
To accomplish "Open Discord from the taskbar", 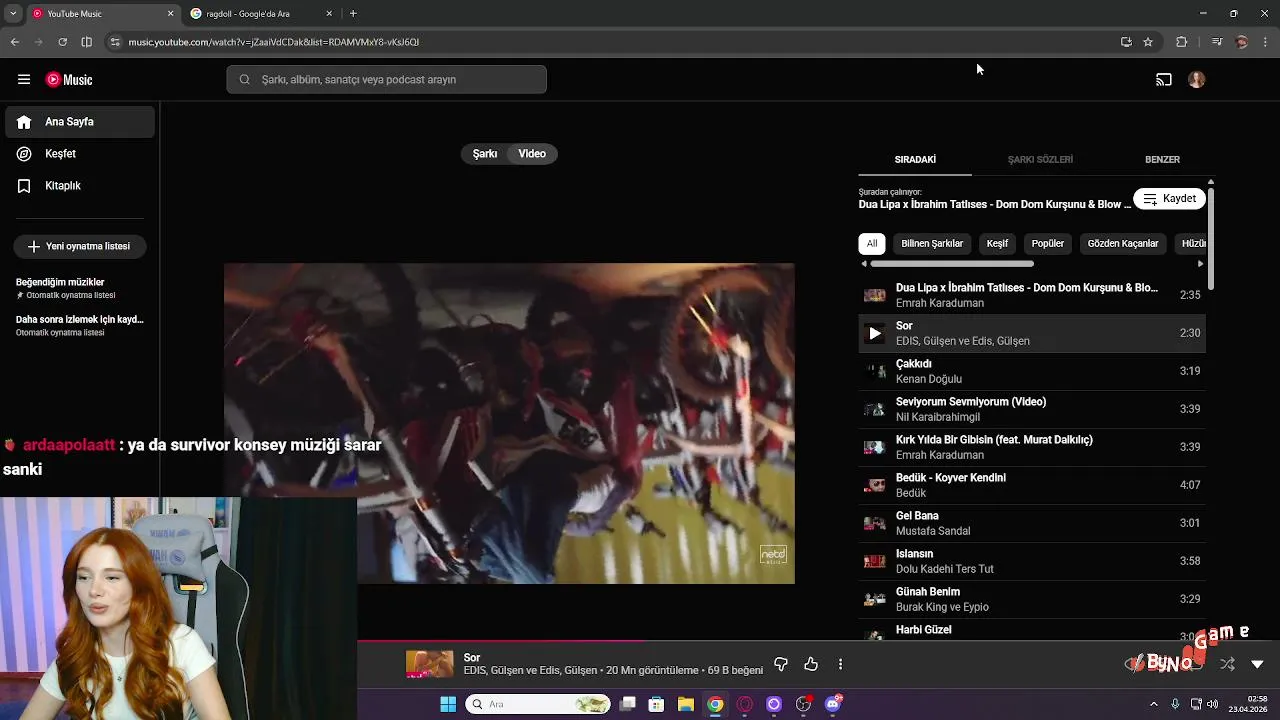I will click(x=832, y=704).
